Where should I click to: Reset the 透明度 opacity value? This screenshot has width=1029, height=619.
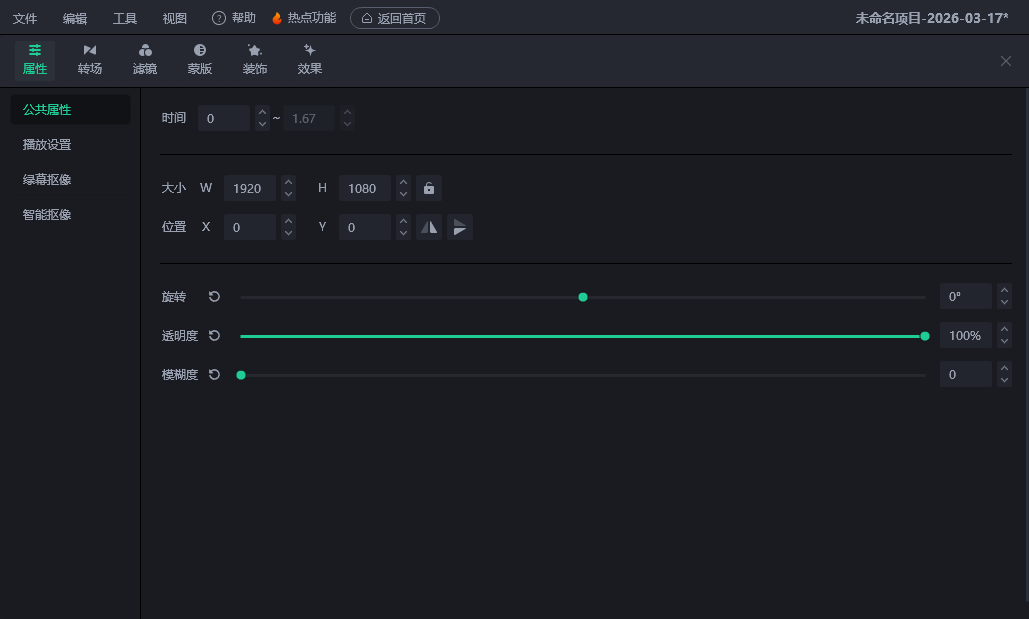214,336
